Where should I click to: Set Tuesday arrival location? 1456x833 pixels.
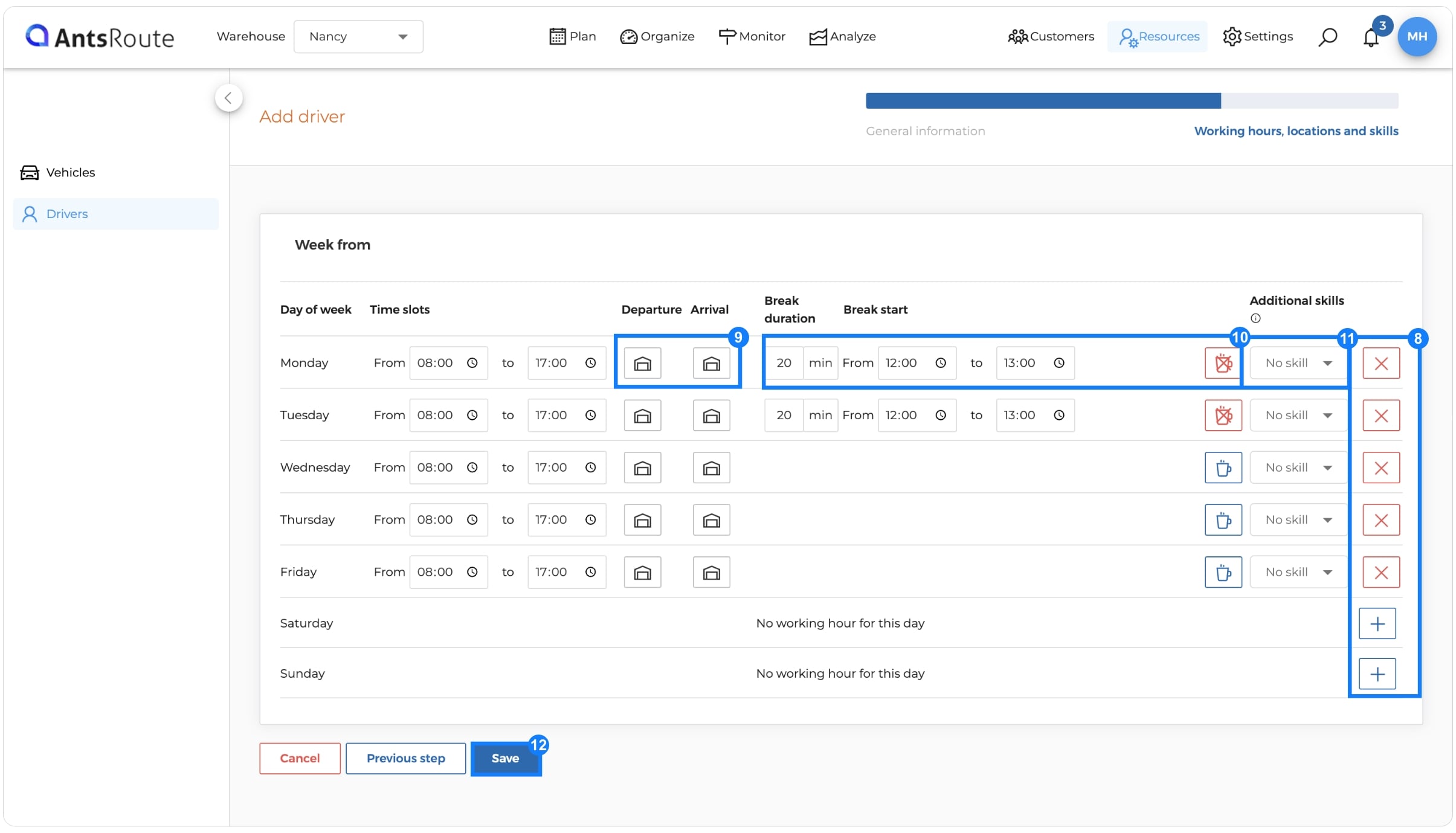point(711,416)
